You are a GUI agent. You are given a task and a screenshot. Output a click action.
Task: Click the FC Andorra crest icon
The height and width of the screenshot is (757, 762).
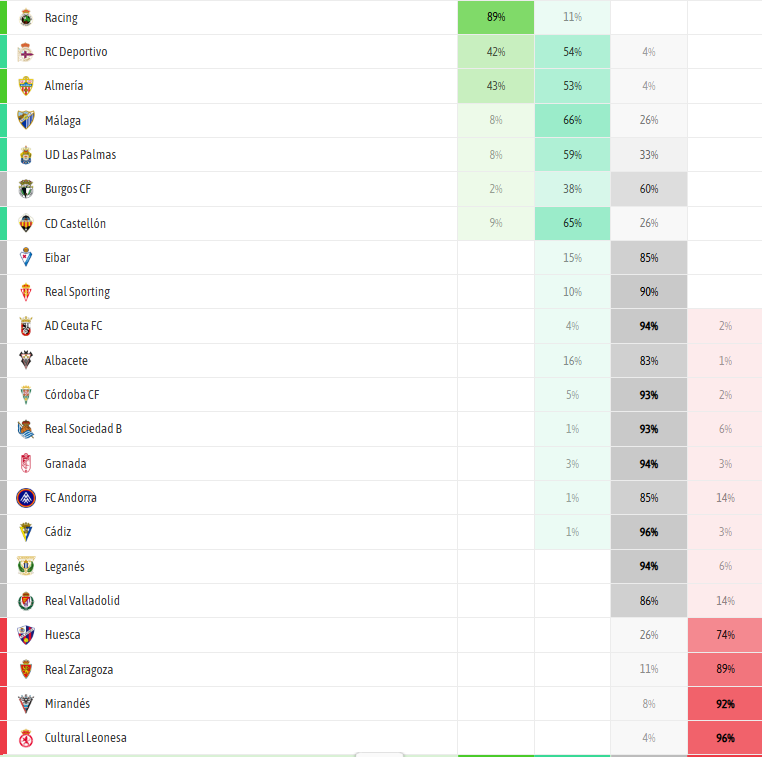click(x=26, y=498)
